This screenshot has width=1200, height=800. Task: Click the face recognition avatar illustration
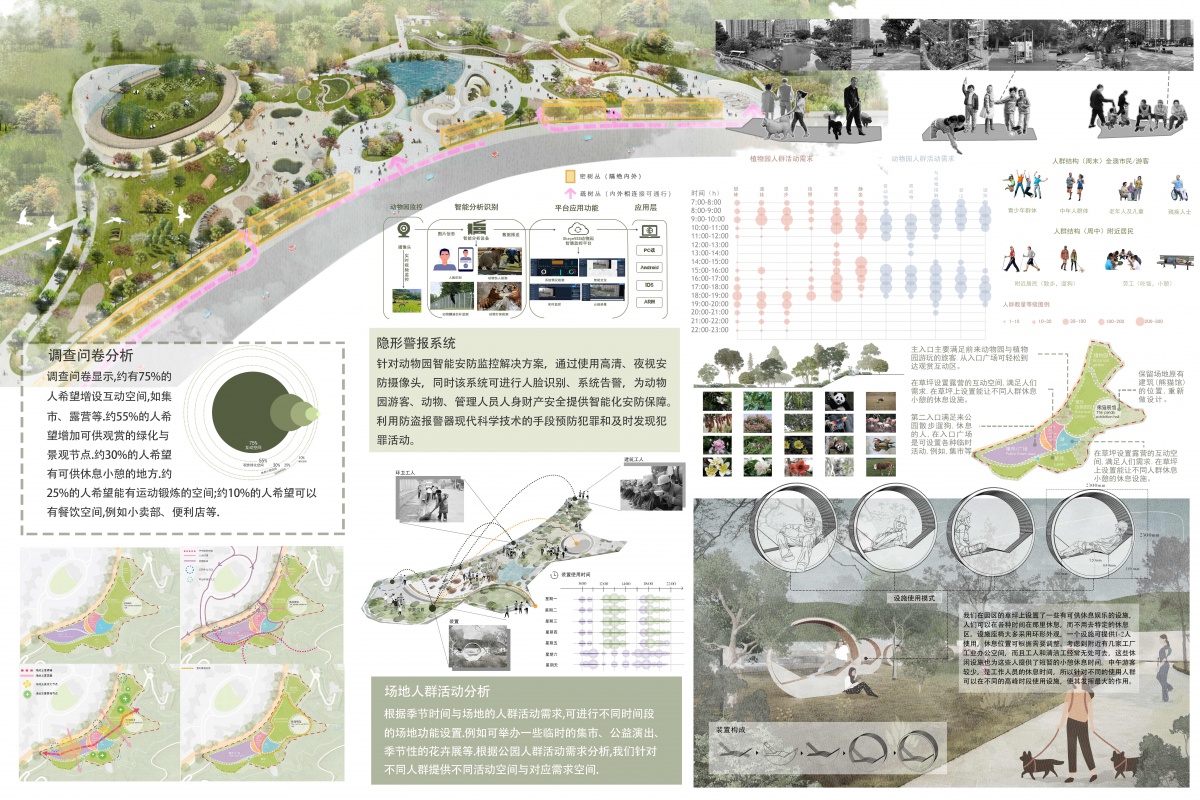(x=444, y=260)
